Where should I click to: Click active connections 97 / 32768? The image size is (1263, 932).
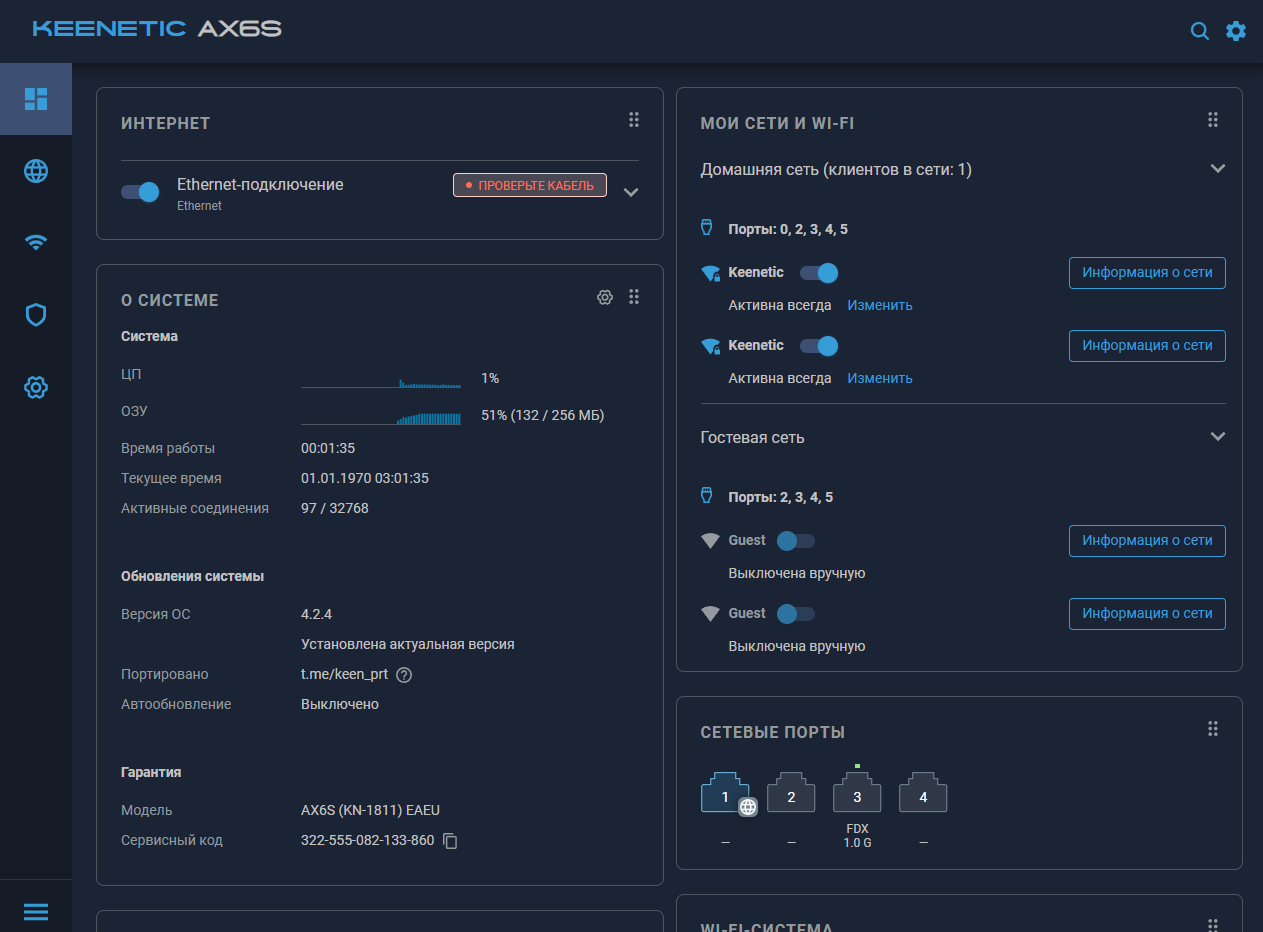(x=335, y=509)
